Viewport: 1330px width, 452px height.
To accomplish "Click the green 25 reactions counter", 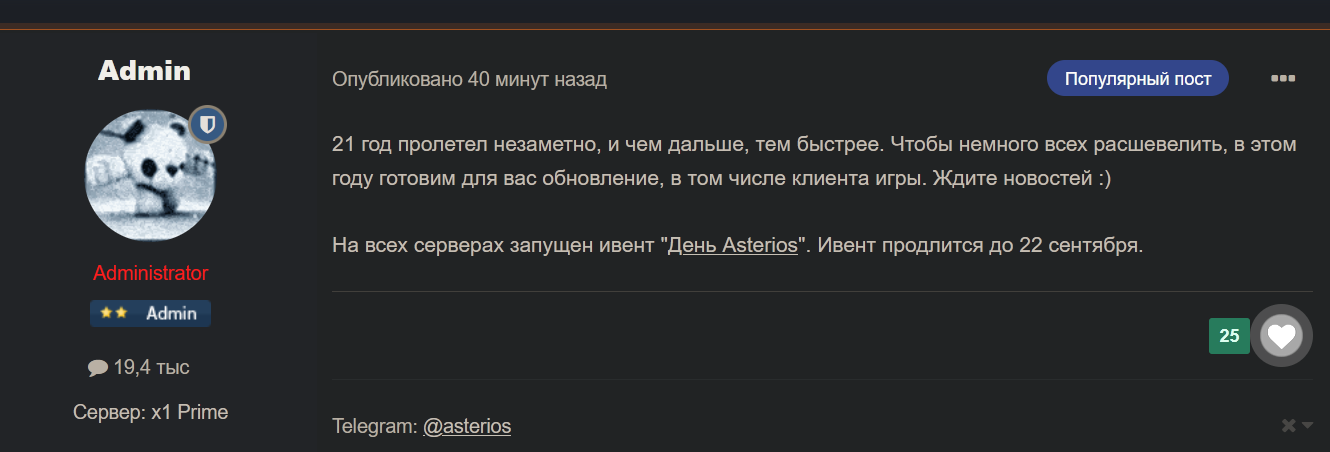I will pos(1229,336).
